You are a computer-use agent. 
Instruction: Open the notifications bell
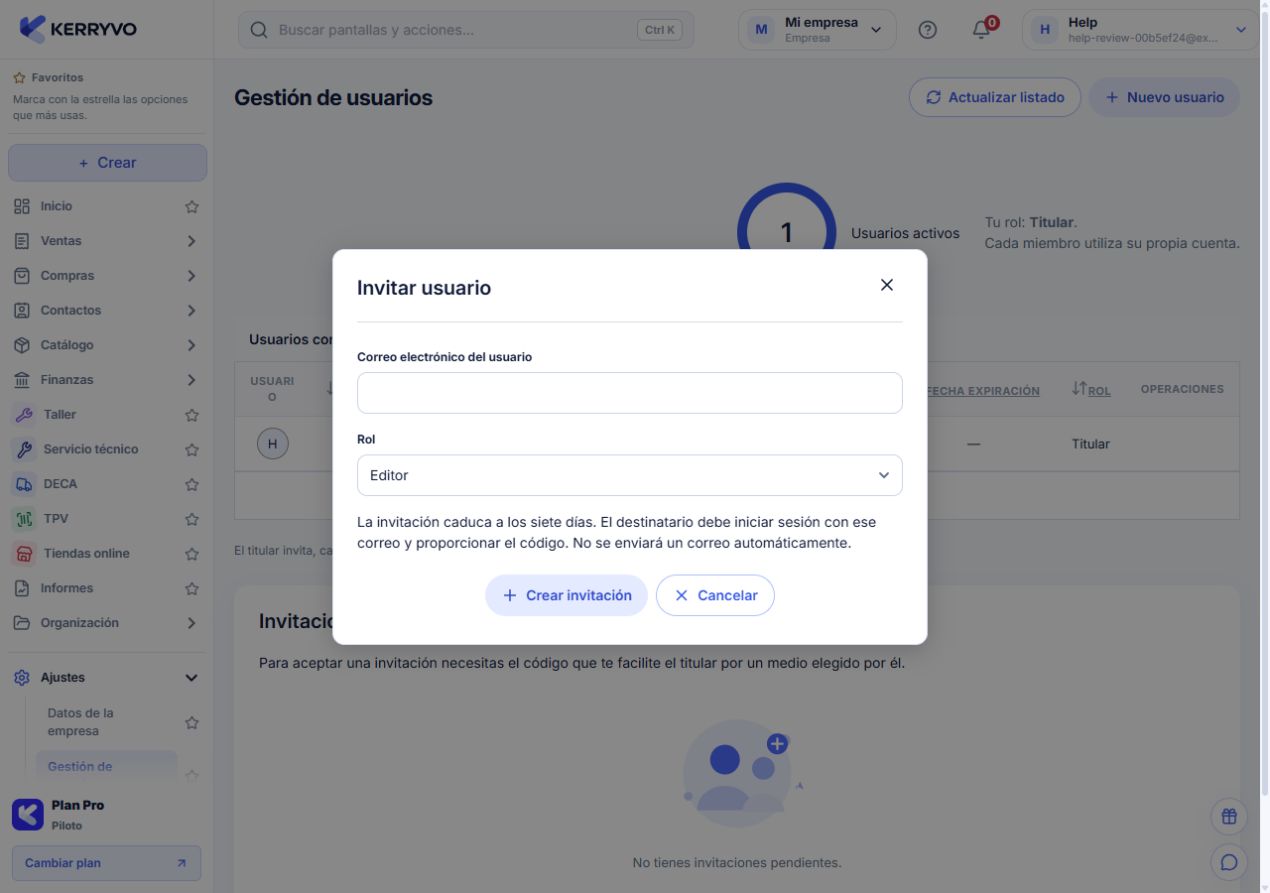(x=983, y=29)
